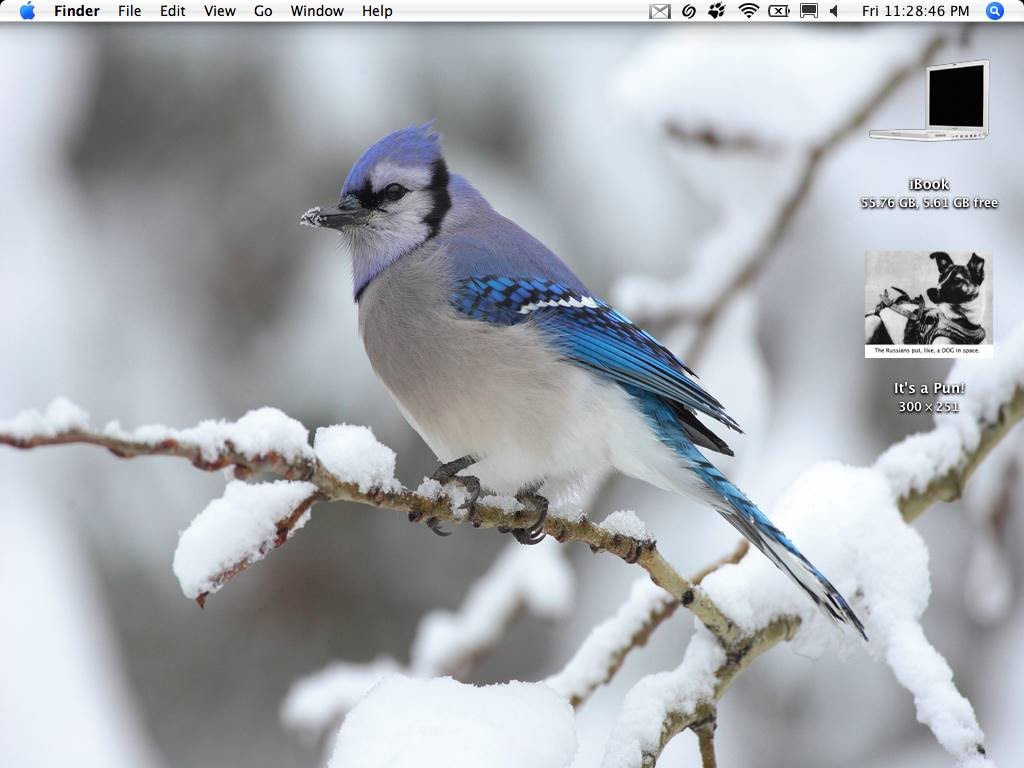Viewport: 1024px width, 768px height.
Task: Open the Edit menu
Action: pos(172,11)
